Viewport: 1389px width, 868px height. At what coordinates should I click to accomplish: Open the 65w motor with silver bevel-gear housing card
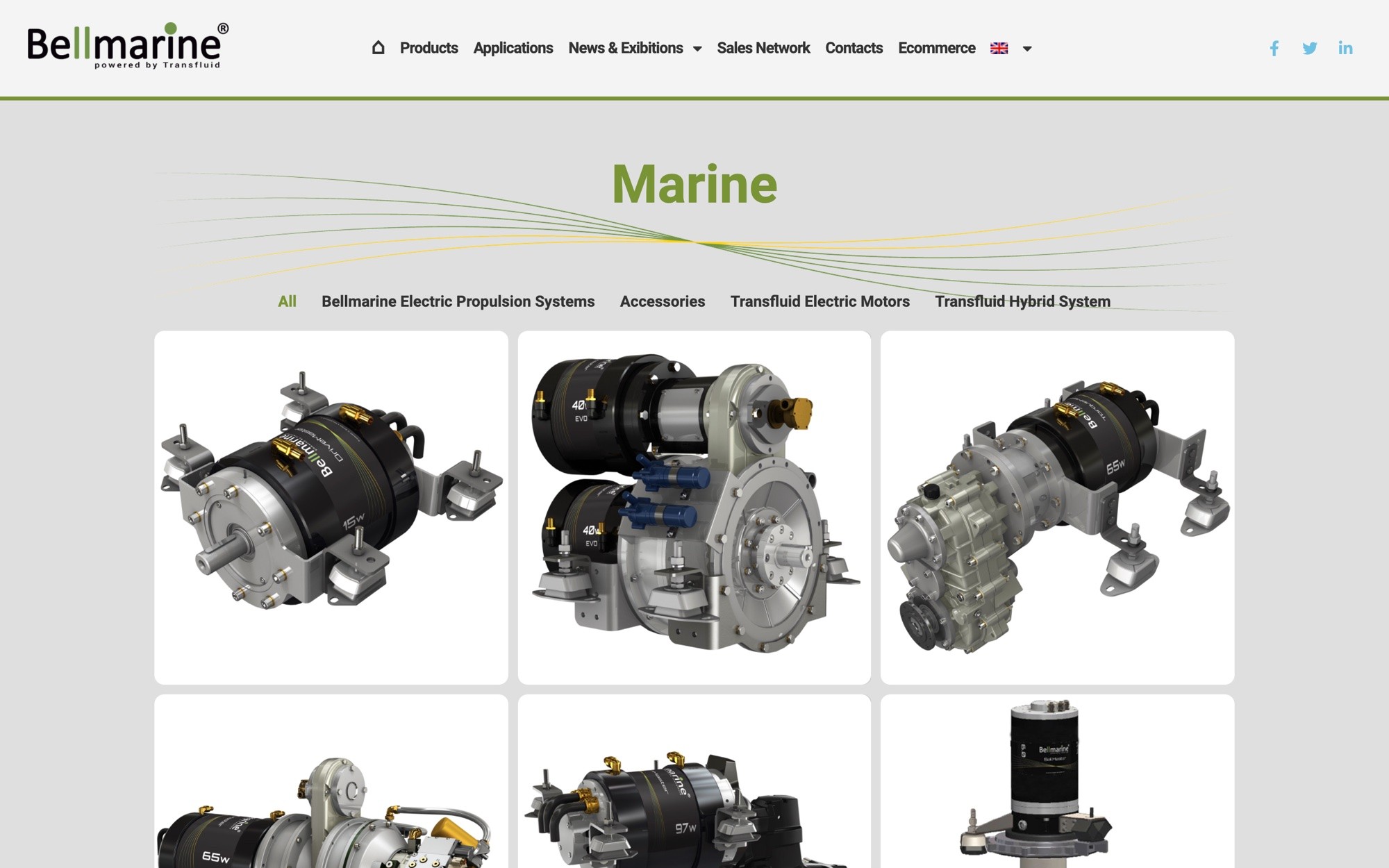[331, 781]
